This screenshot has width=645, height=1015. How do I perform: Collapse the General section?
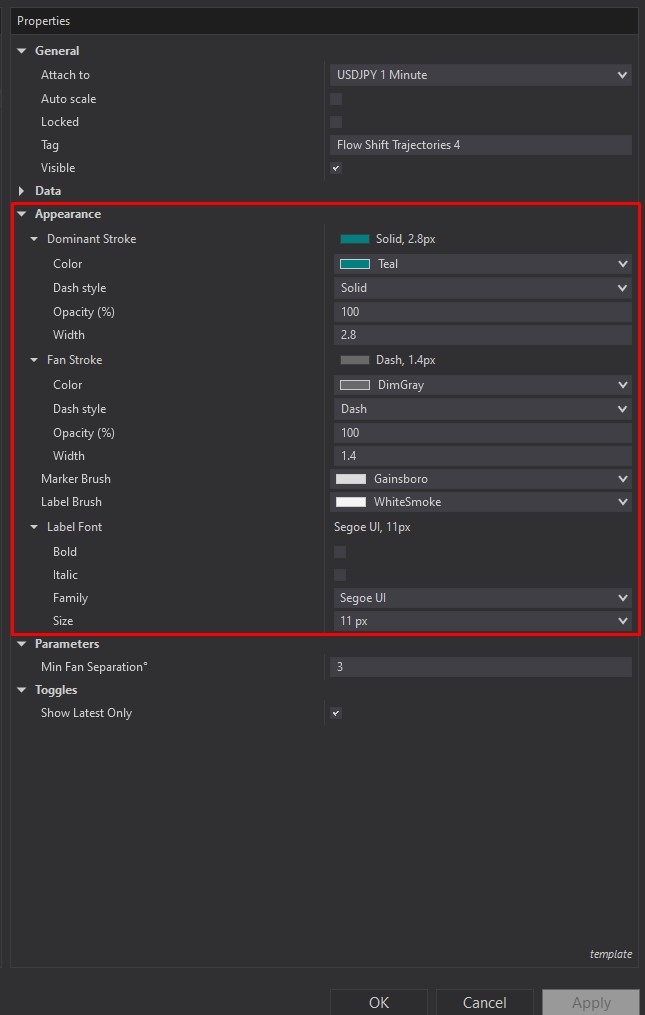pos(22,51)
